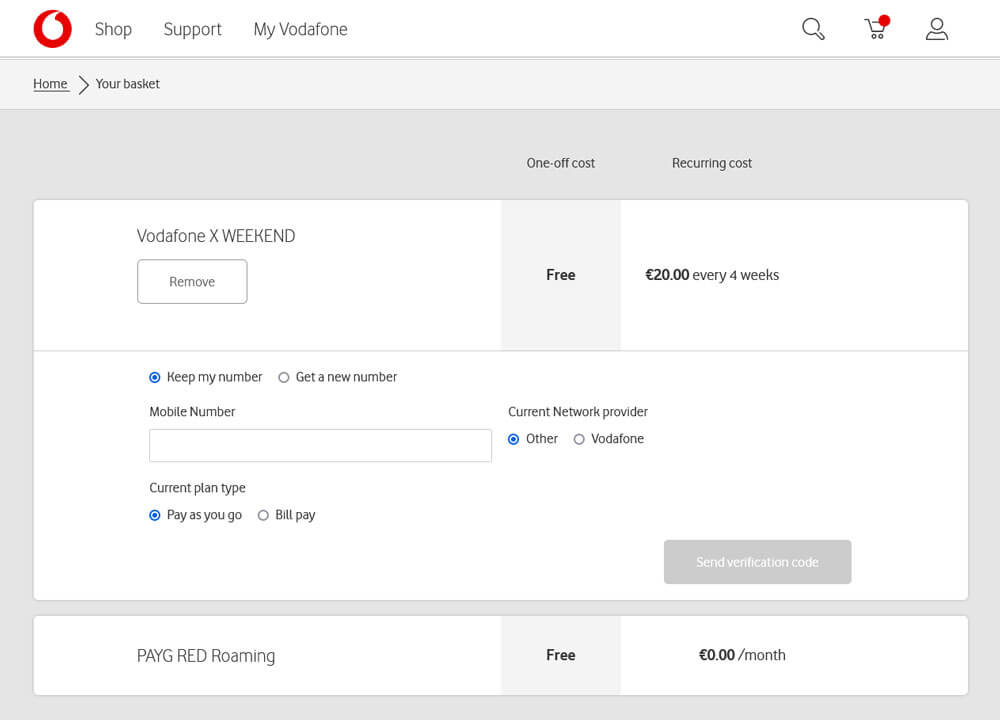Viewport: 1000px width, 720px height.
Task: Click Send verification code button
Action: (x=757, y=562)
